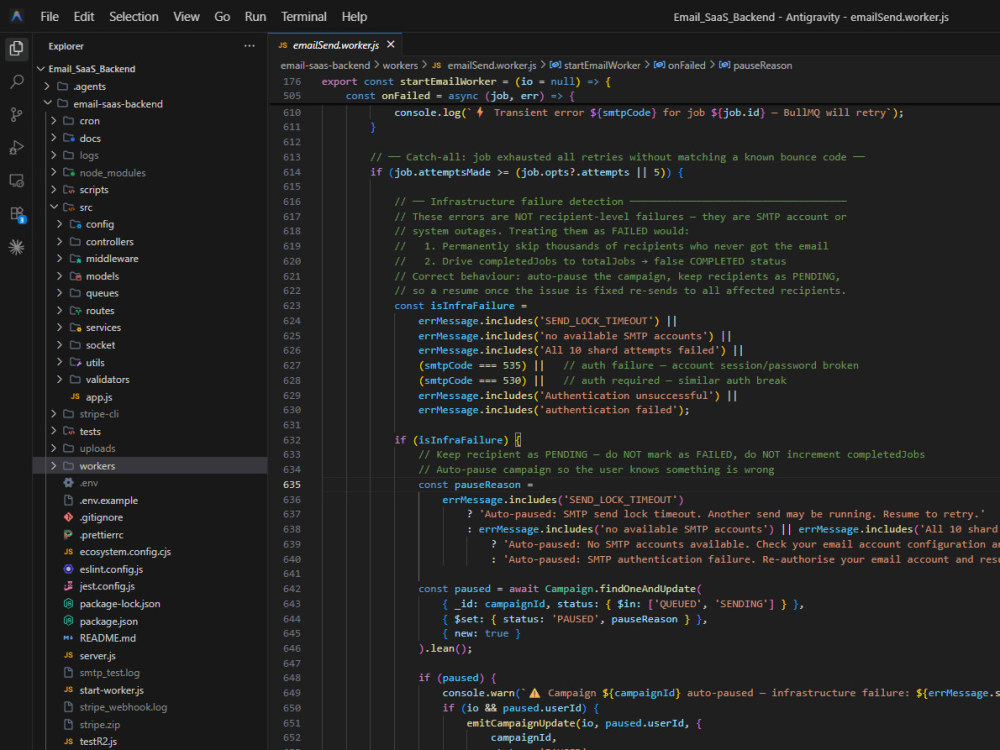Select the emailSend.worker.js editor tab
The height and width of the screenshot is (750, 1000).
pos(336,45)
